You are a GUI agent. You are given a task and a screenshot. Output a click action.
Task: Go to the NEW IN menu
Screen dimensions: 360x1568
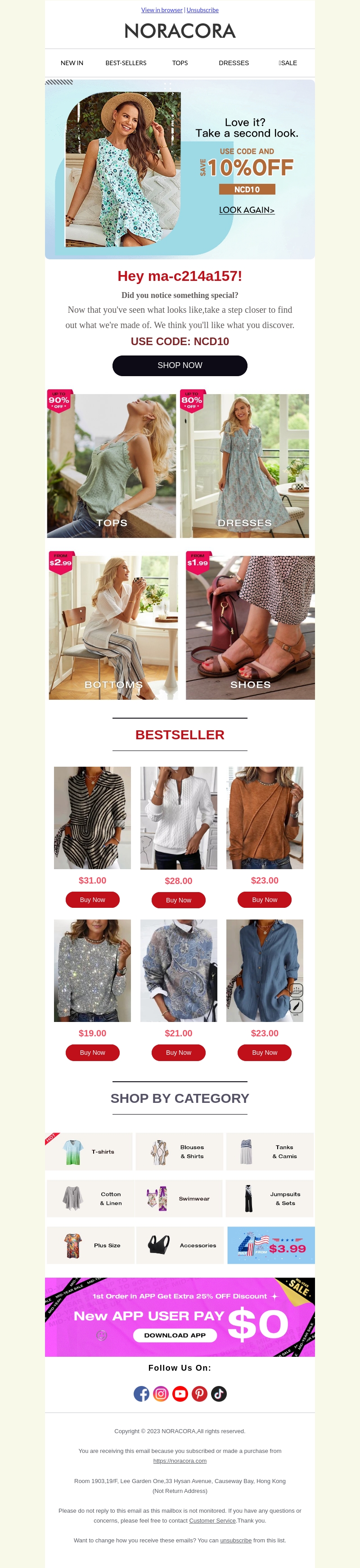[72, 63]
